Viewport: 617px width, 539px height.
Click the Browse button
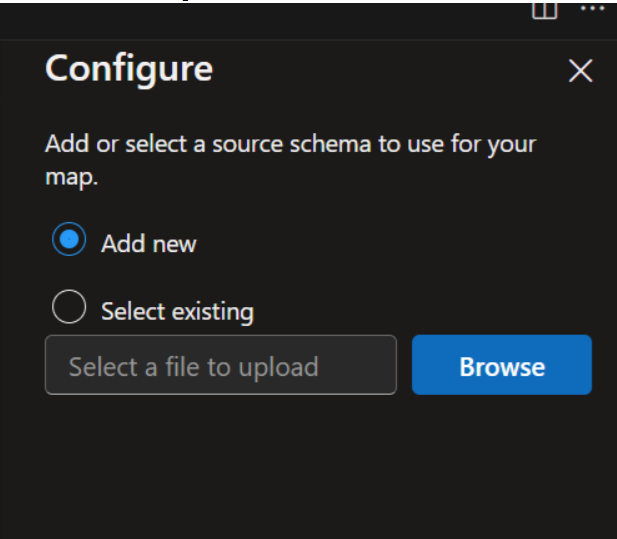point(502,365)
